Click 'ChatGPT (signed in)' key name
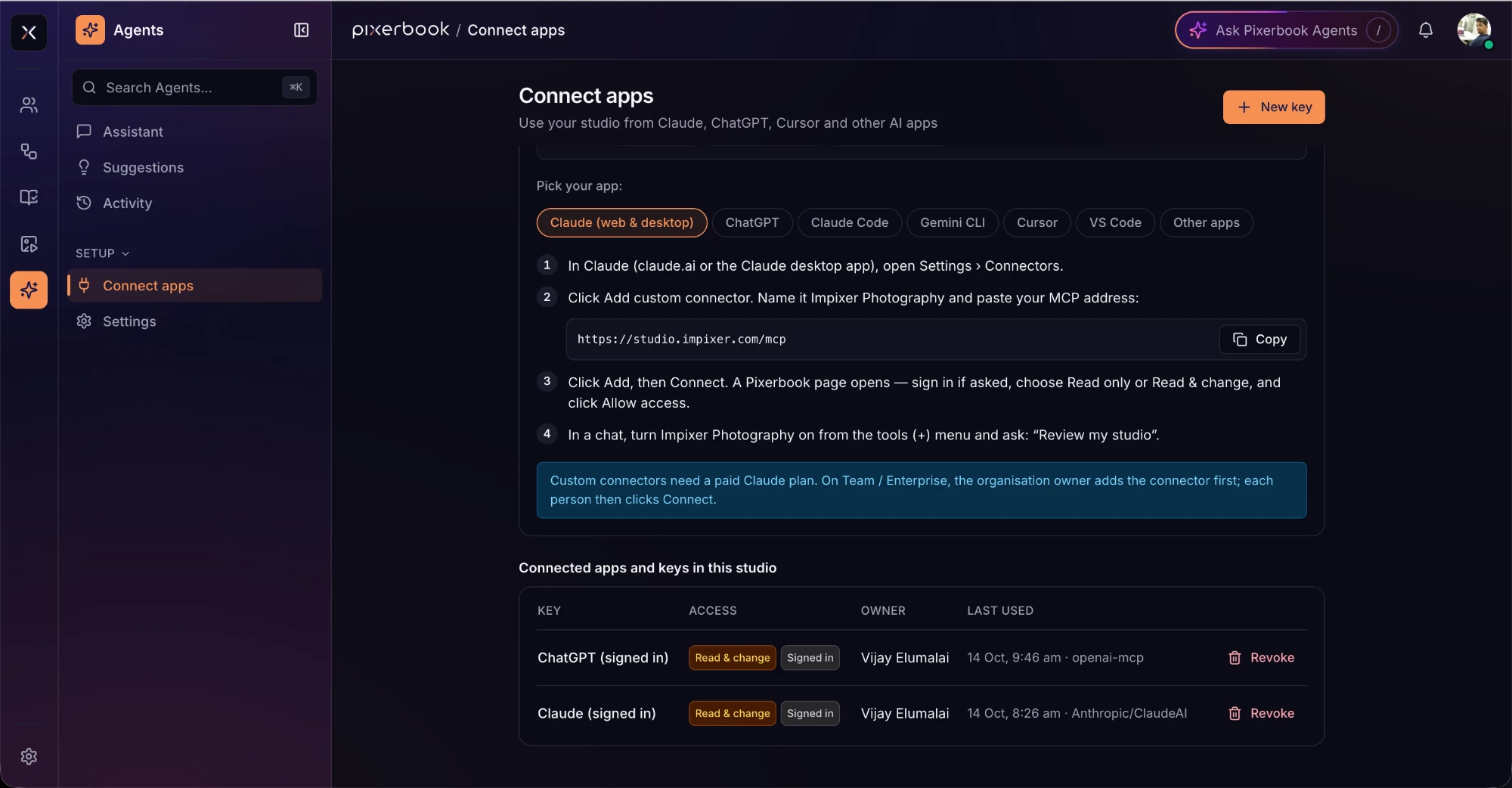The height and width of the screenshot is (788, 1512). [x=603, y=658]
